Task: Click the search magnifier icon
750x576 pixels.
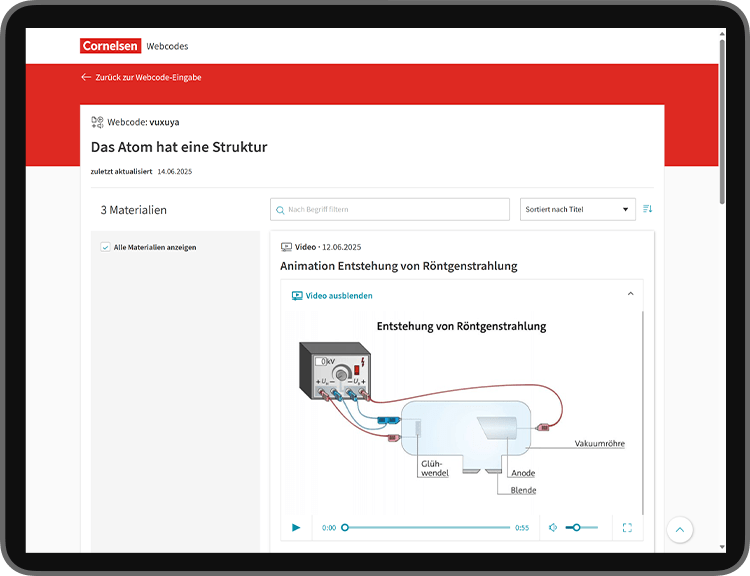Action: point(280,210)
